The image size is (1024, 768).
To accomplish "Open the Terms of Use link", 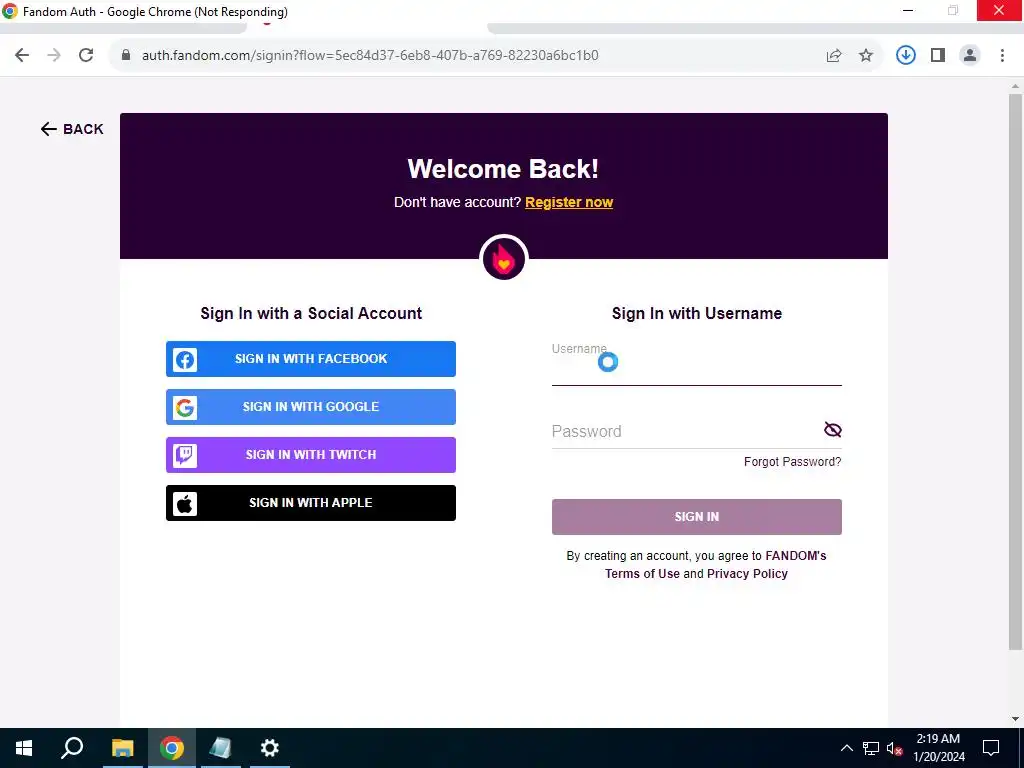I will tap(642, 574).
